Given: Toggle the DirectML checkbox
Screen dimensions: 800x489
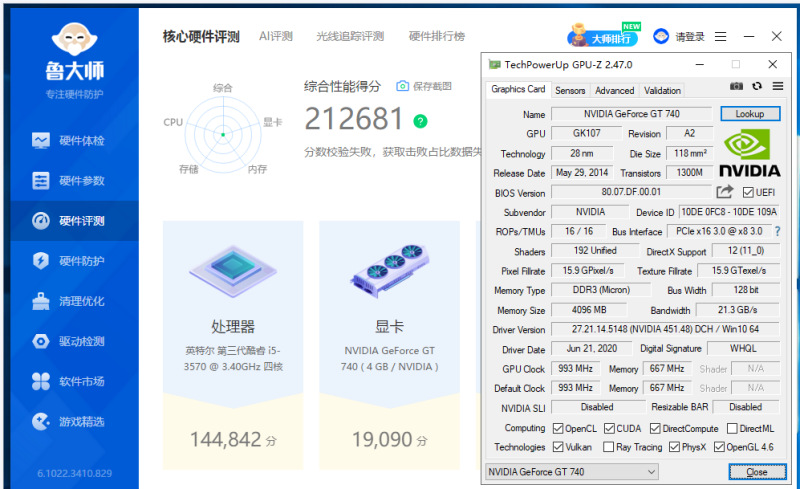Looking at the screenshot, I should [732, 428].
